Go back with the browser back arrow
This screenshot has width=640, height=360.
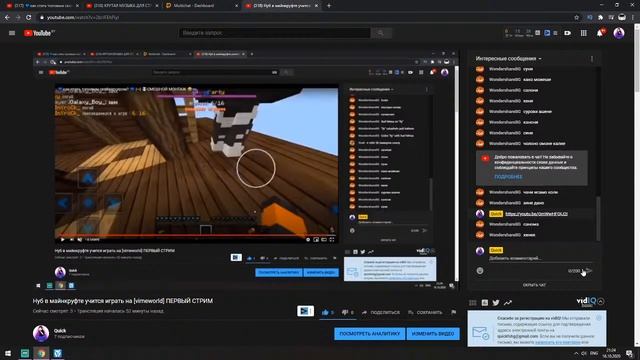coord(7,18)
